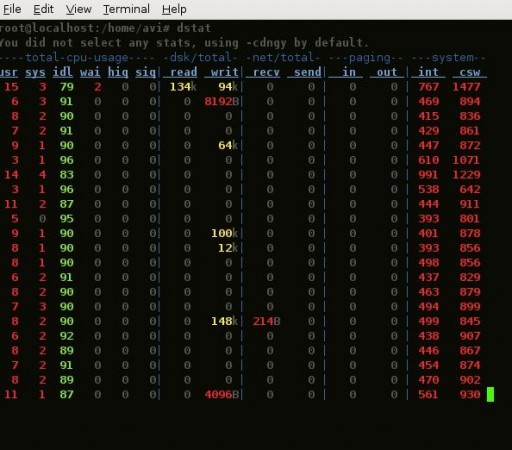
Task: Click the 'paging' section header
Action: pos(369,58)
